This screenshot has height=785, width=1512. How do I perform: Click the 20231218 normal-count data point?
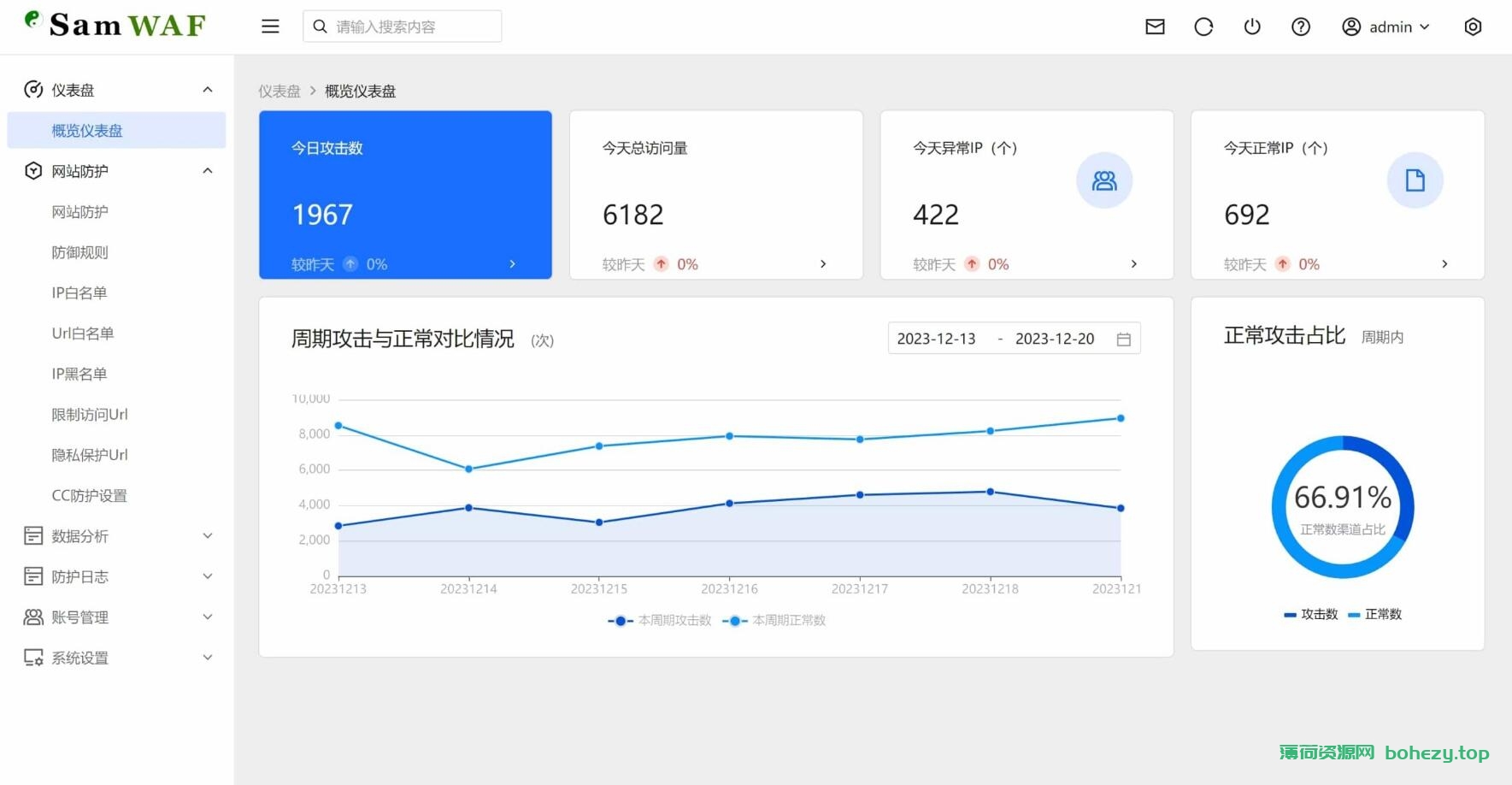tap(991, 431)
